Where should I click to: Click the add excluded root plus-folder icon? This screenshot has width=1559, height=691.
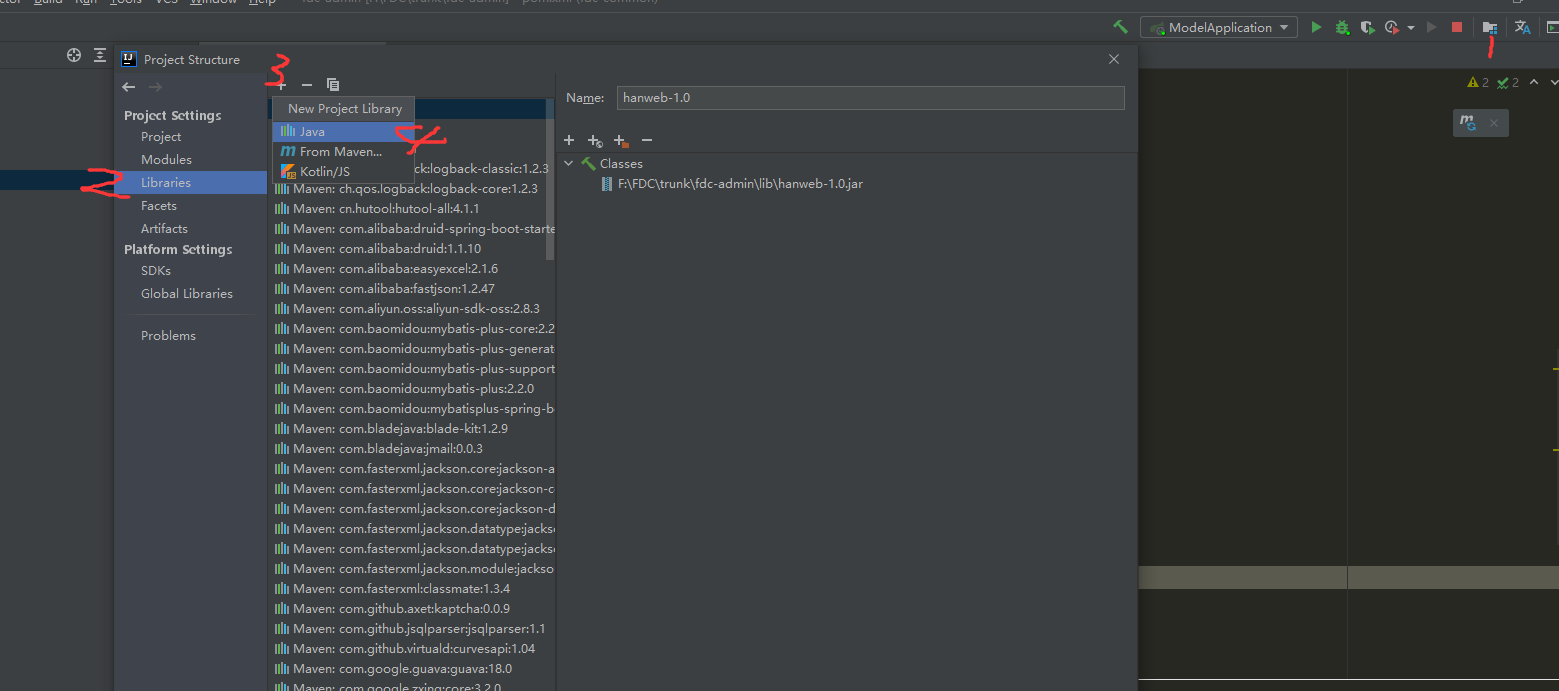[x=621, y=141]
